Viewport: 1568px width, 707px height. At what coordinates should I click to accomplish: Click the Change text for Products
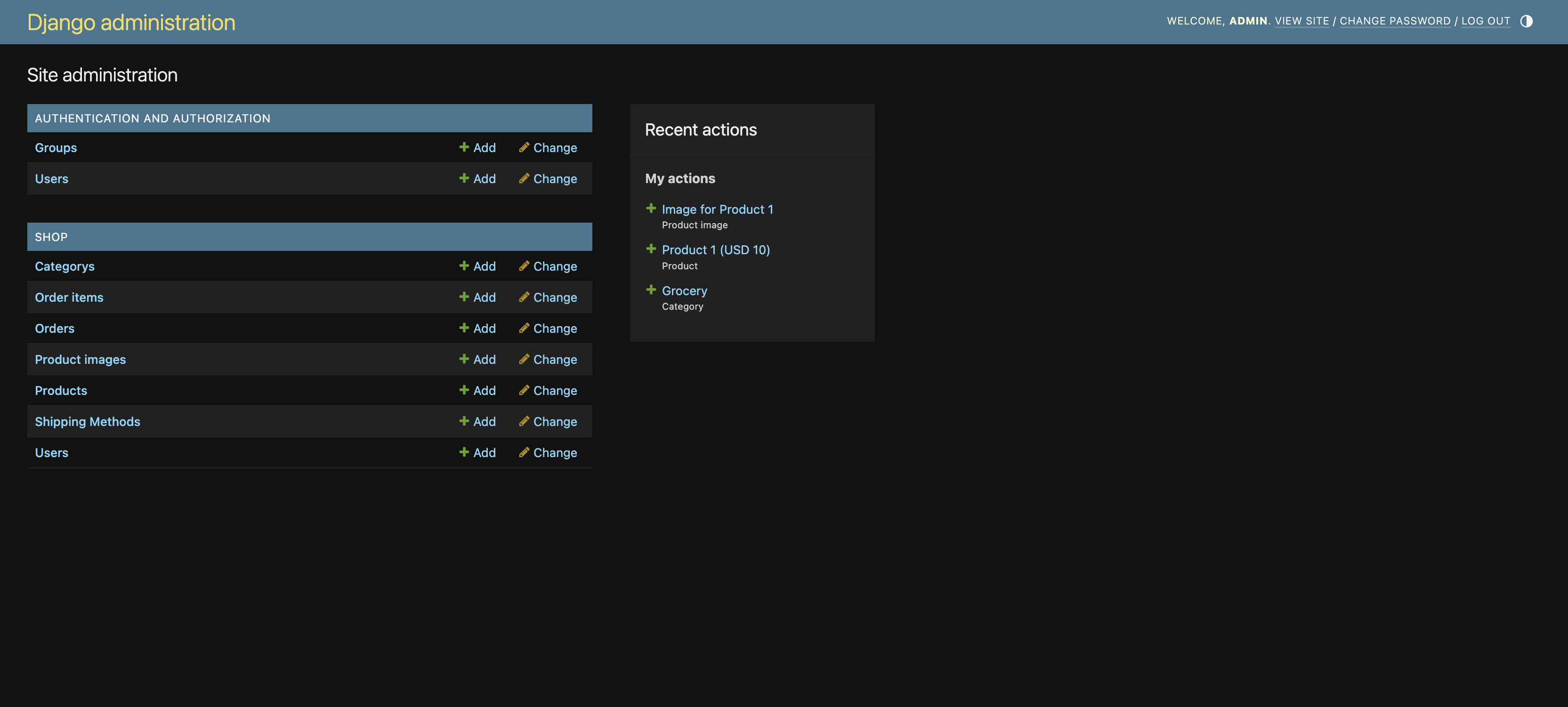[555, 391]
